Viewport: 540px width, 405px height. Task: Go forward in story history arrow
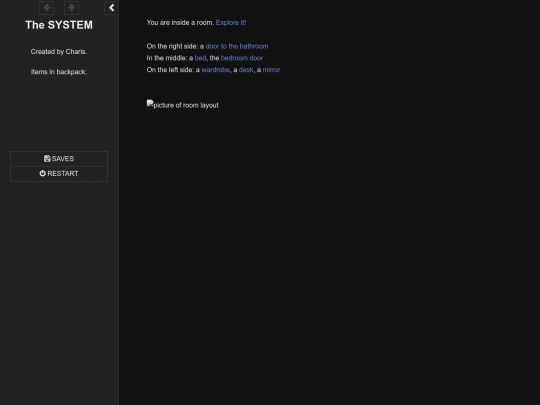71,8
